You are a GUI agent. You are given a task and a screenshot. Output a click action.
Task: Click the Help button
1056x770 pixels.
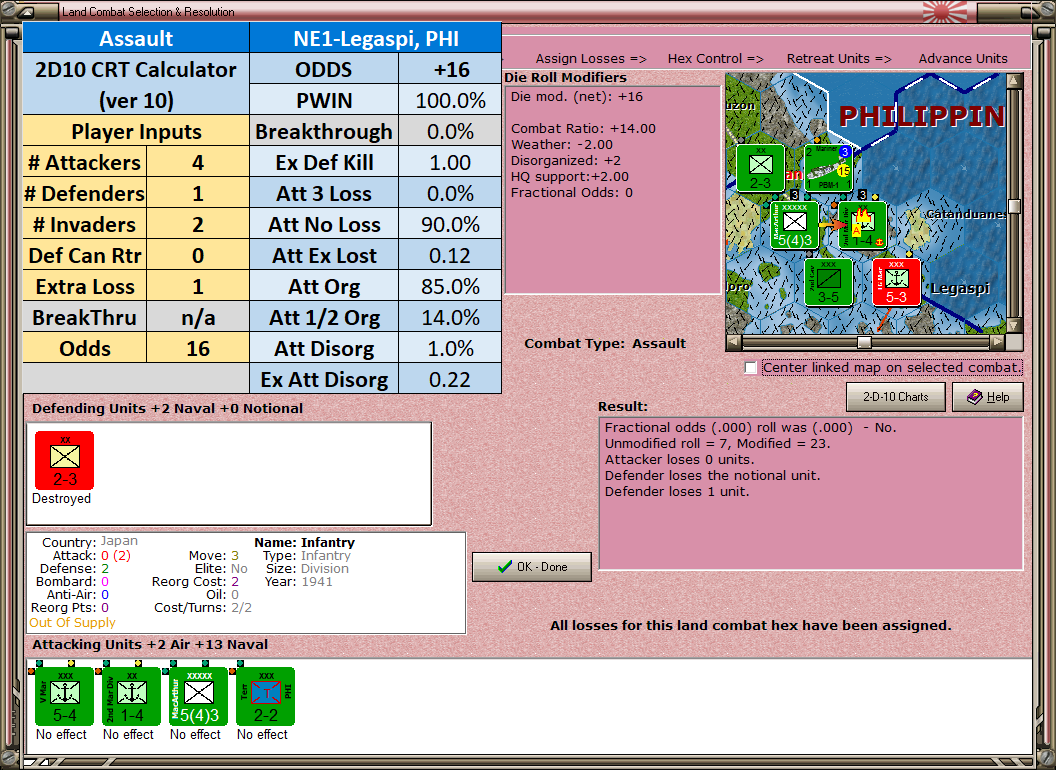click(988, 397)
